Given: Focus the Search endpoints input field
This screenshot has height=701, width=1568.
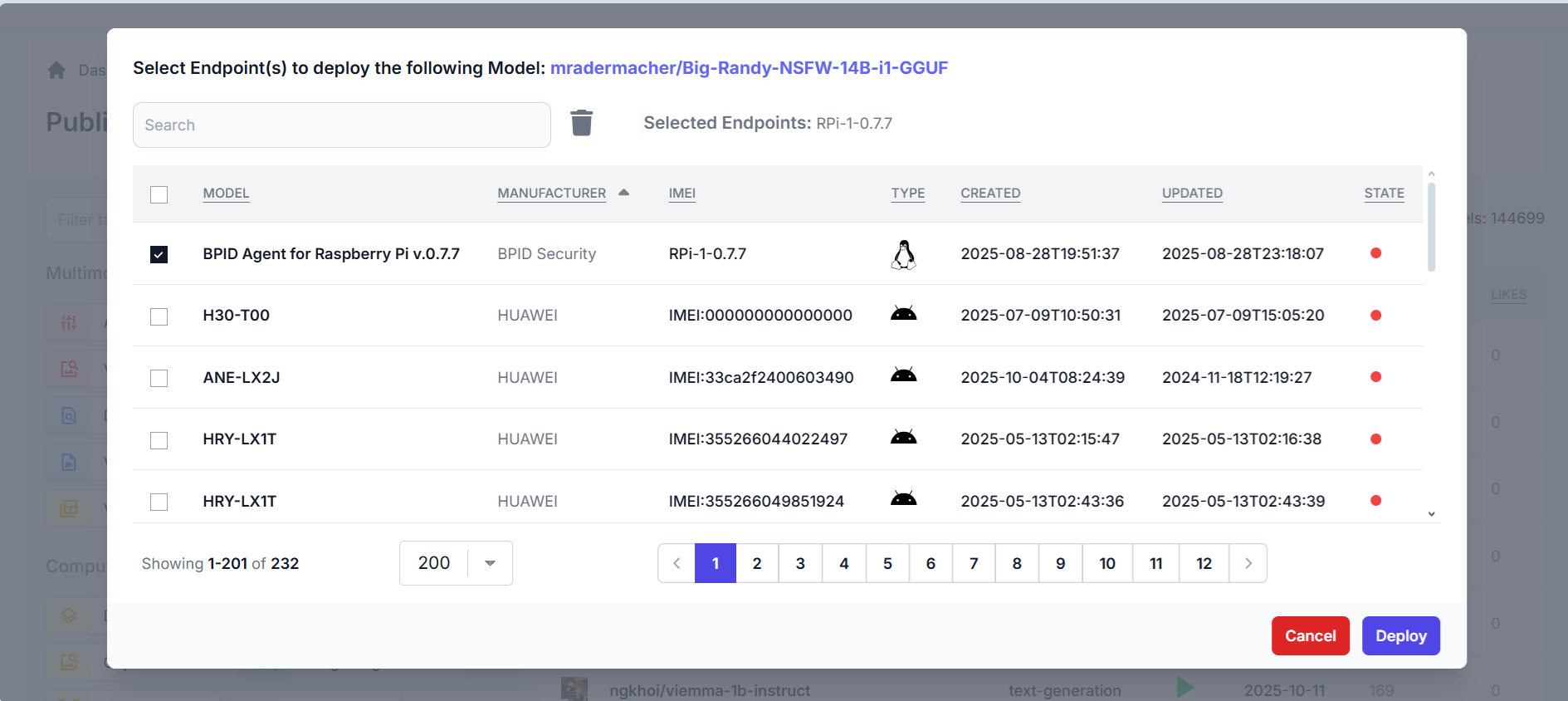Looking at the screenshot, I should coord(341,125).
